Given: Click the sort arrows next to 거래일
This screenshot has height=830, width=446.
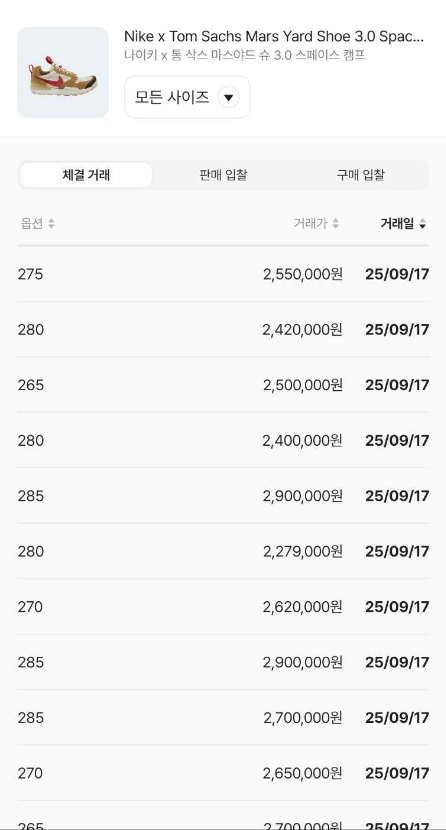Looking at the screenshot, I should tap(422, 224).
